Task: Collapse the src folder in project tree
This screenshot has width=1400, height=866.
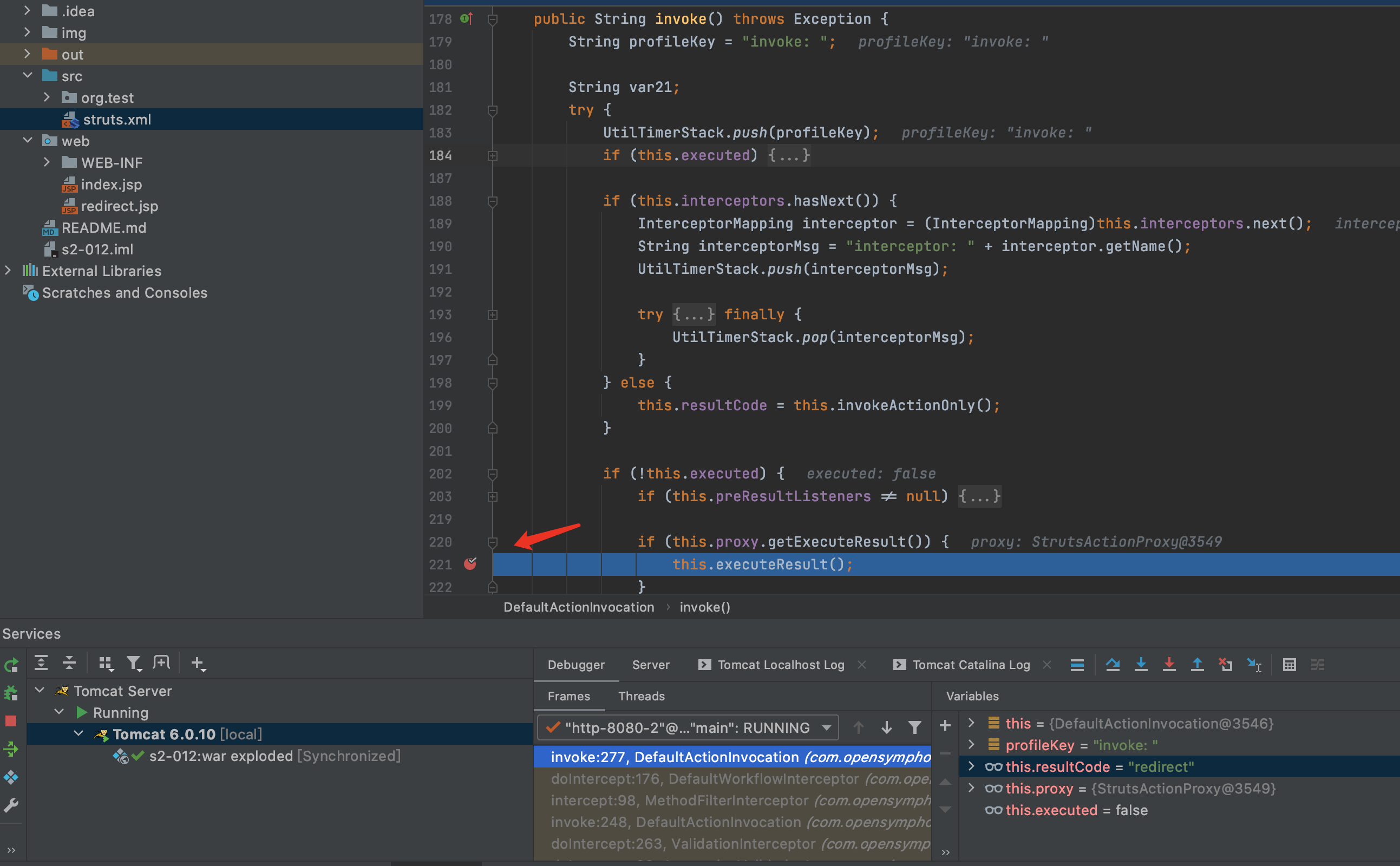Action: [x=28, y=76]
